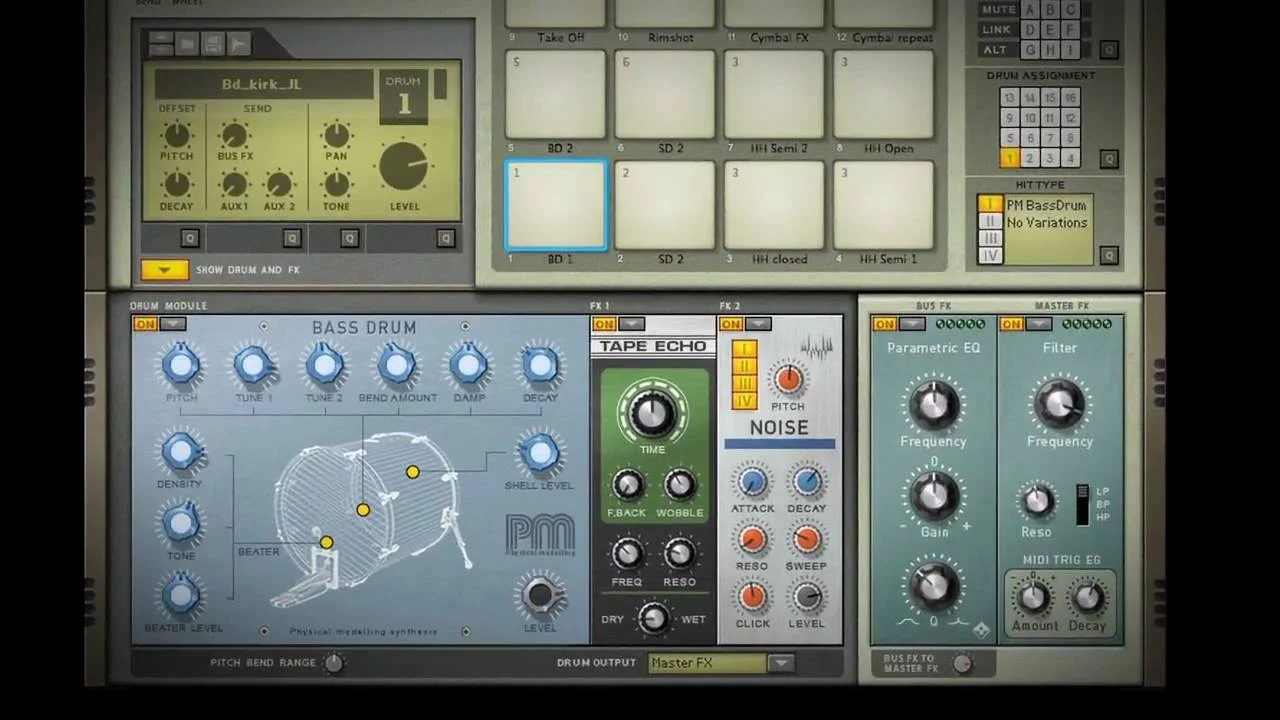This screenshot has height=720, width=1280.
Task: Click the Q button beside the pad group letters
Action: (1108, 49)
